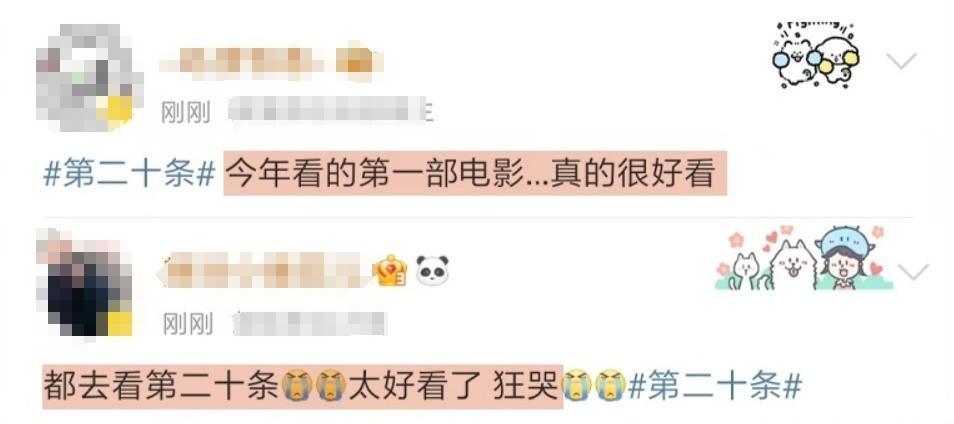Open the second post's pixelated avatar
The width and height of the screenshot is (954, 424).
point(85,284)
